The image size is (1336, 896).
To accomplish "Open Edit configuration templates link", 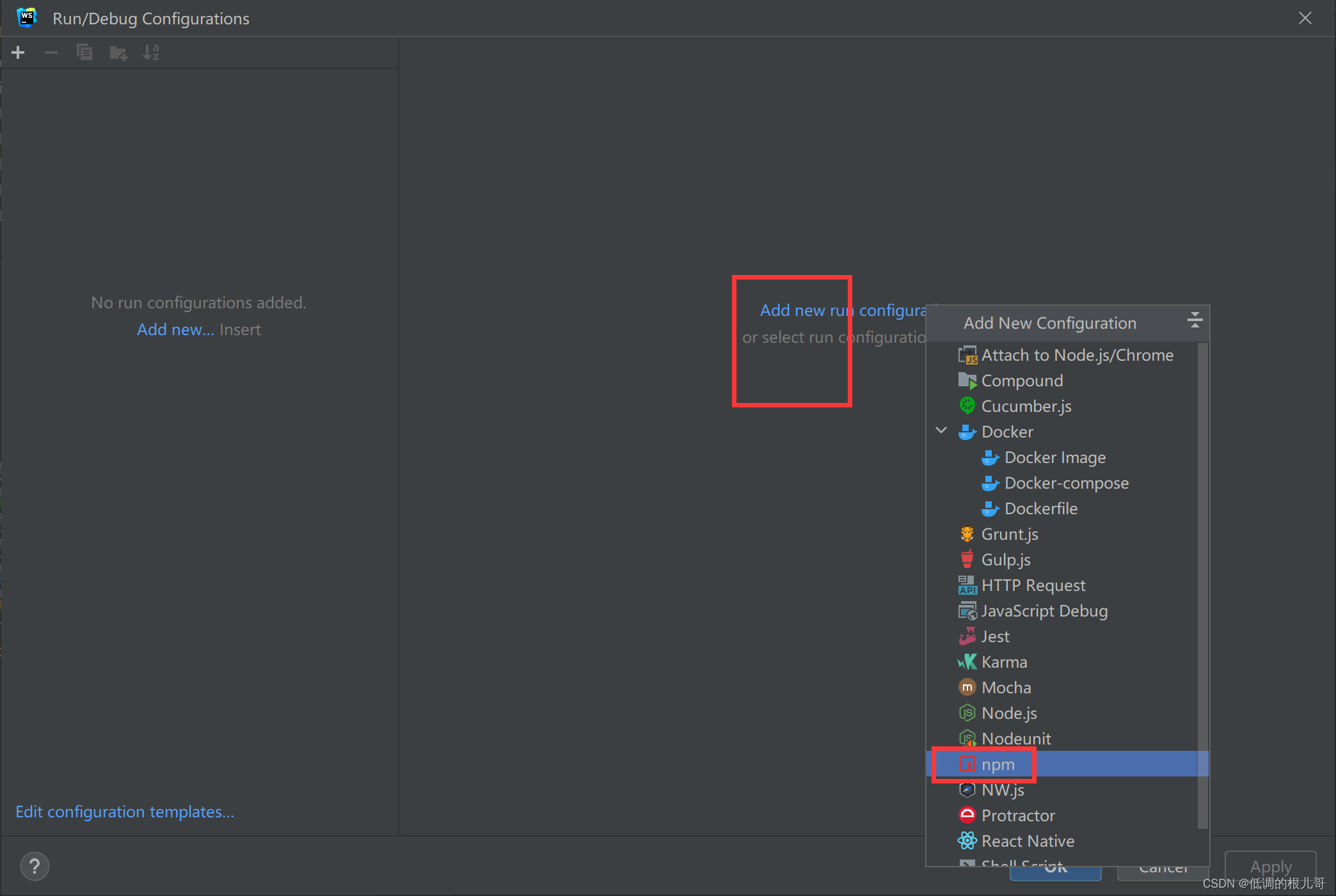I will click(125, 812).
